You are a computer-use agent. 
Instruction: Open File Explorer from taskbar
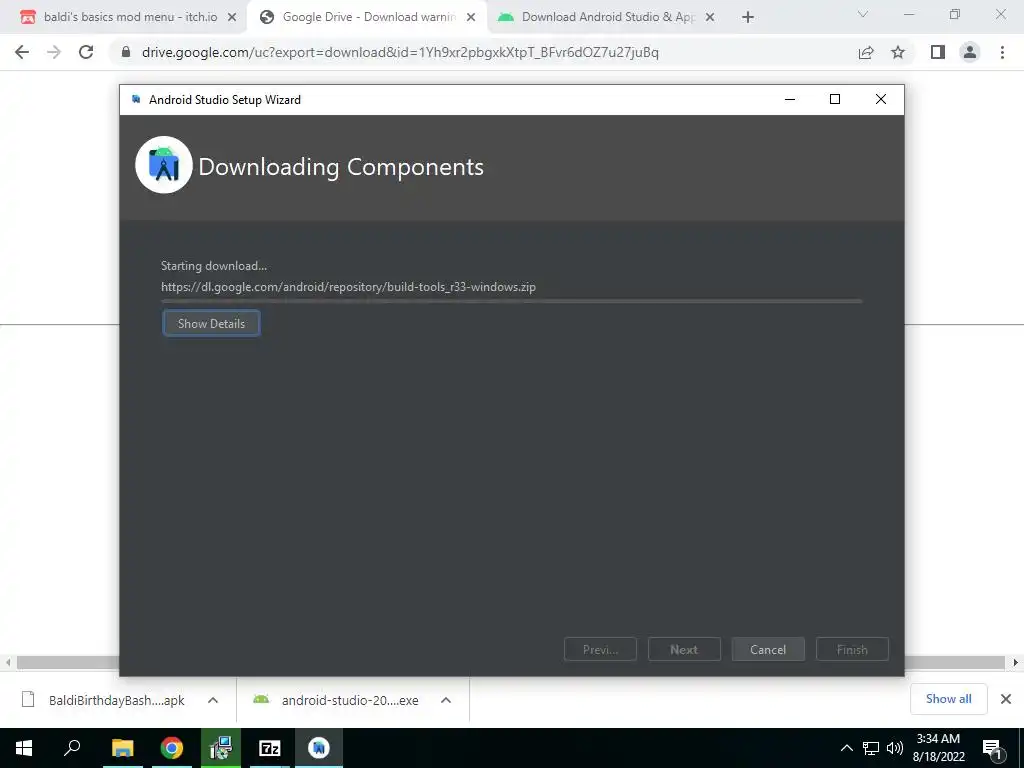coord(122,748)
